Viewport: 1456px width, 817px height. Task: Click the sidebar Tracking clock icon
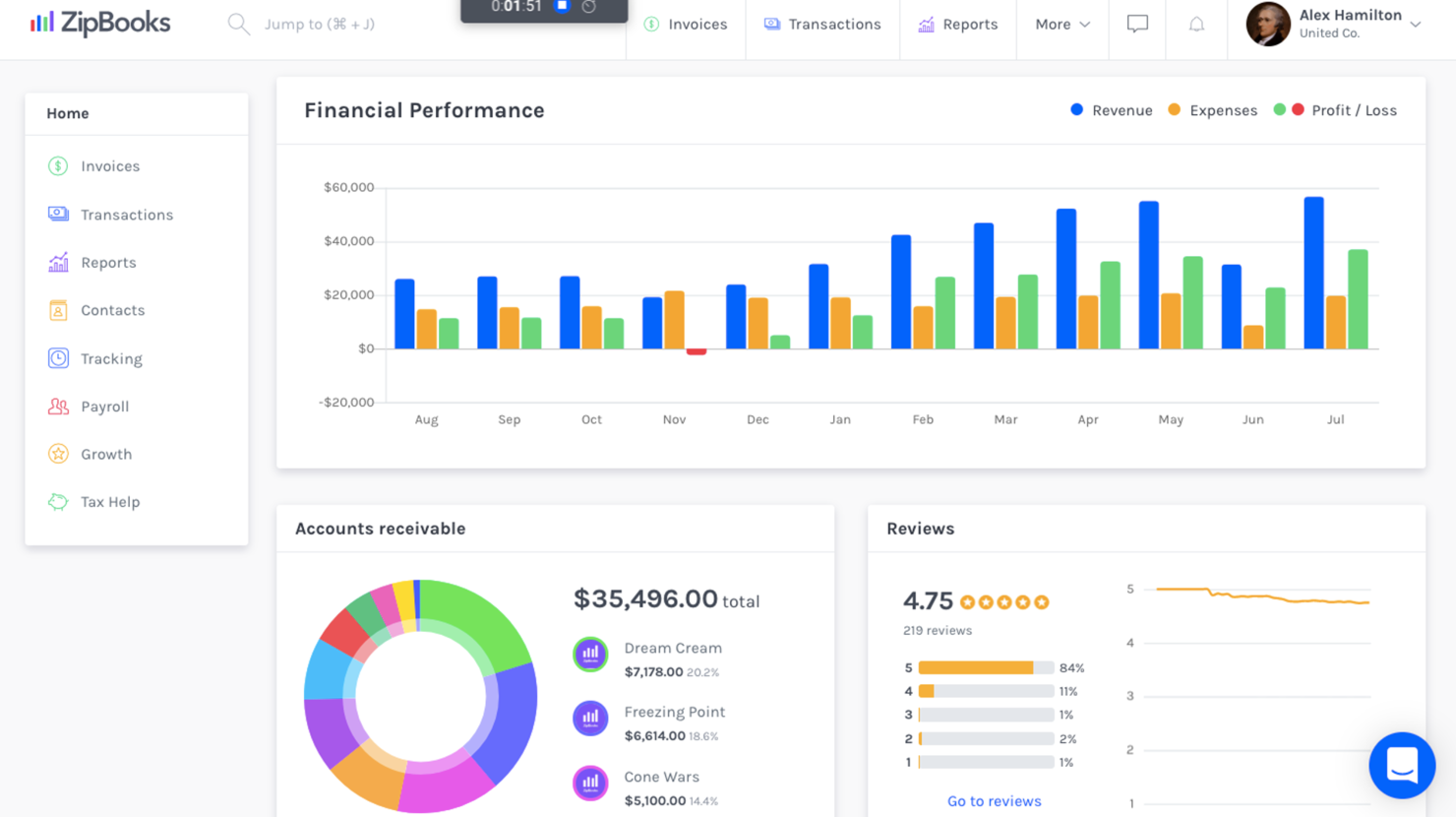point(58,358)
